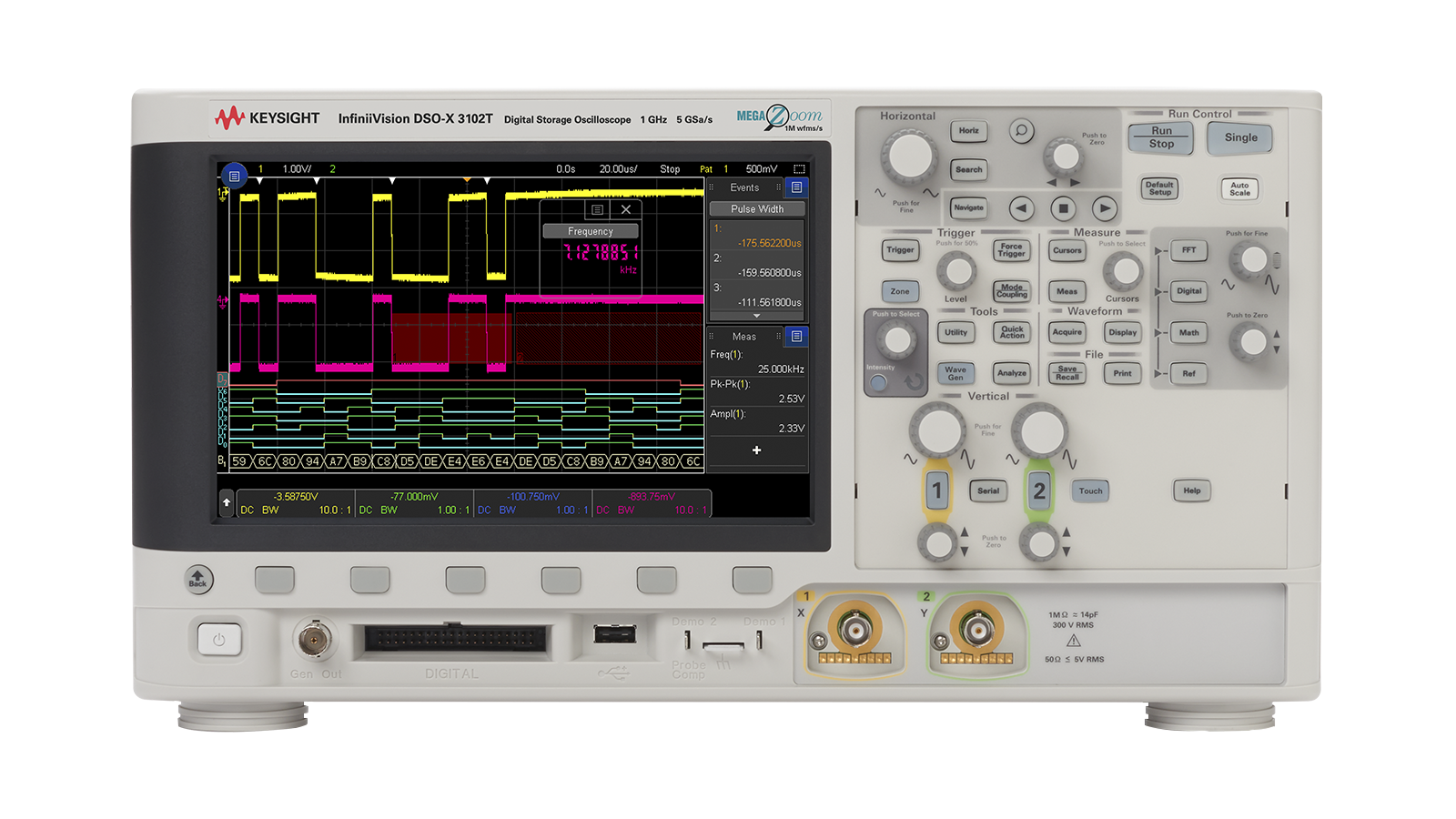
Task: Select the Meas tab
Action: tap(744, 336)
